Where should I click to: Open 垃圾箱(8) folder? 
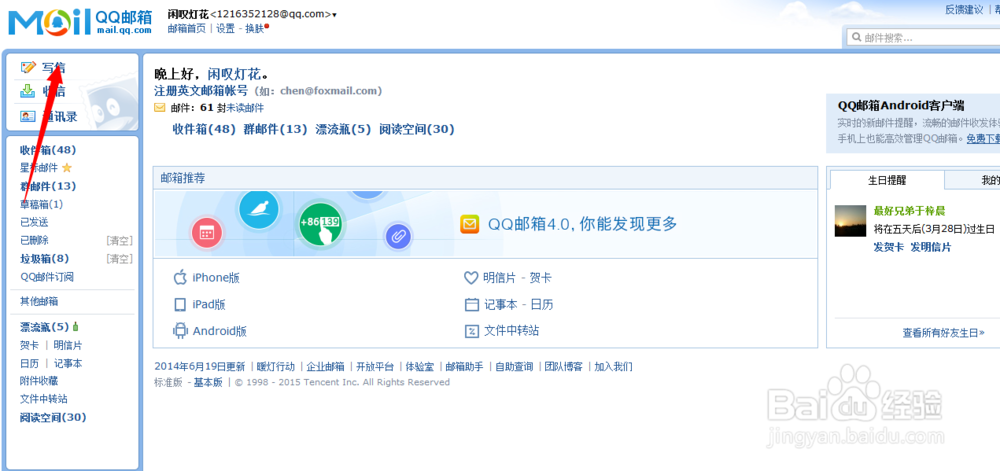point(45,259)
